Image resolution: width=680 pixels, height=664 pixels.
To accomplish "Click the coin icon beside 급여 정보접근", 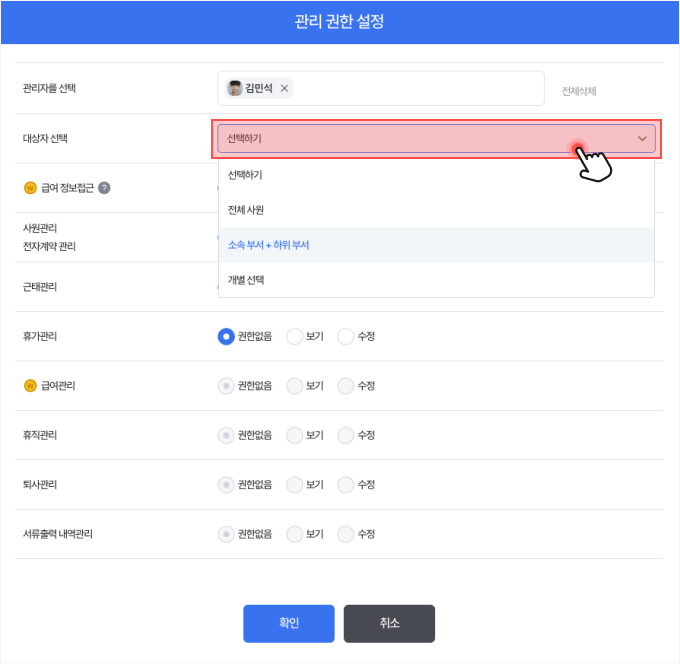I will tap(30, 188).
